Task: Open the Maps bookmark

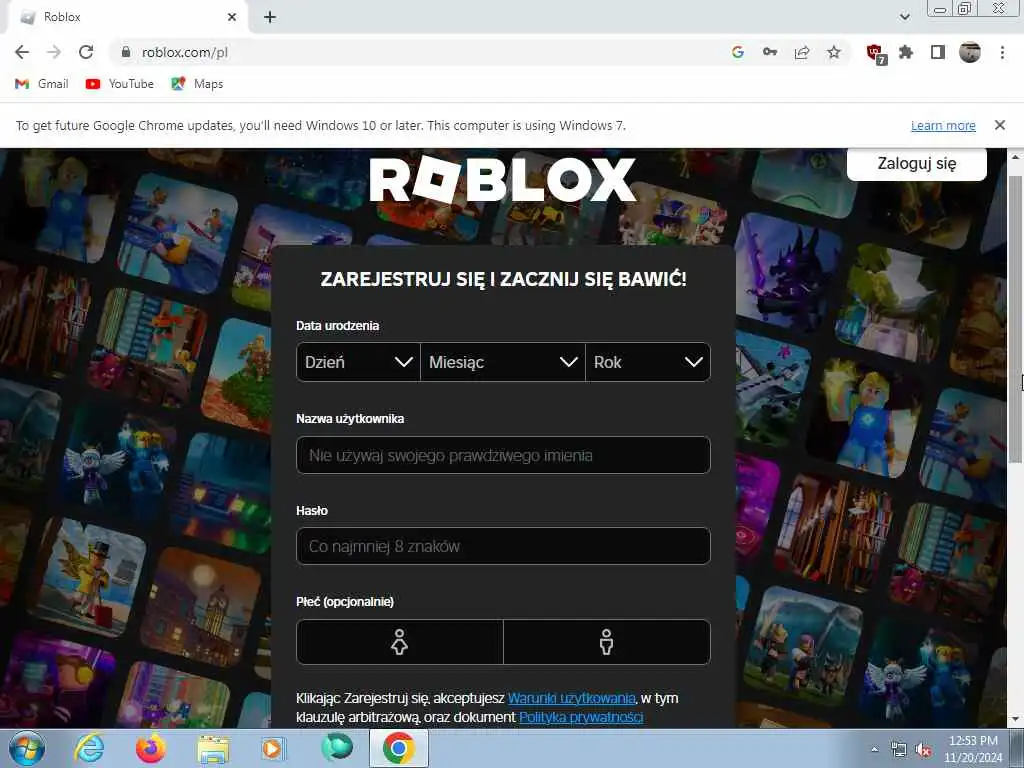Action: click(x=197, y=84)
